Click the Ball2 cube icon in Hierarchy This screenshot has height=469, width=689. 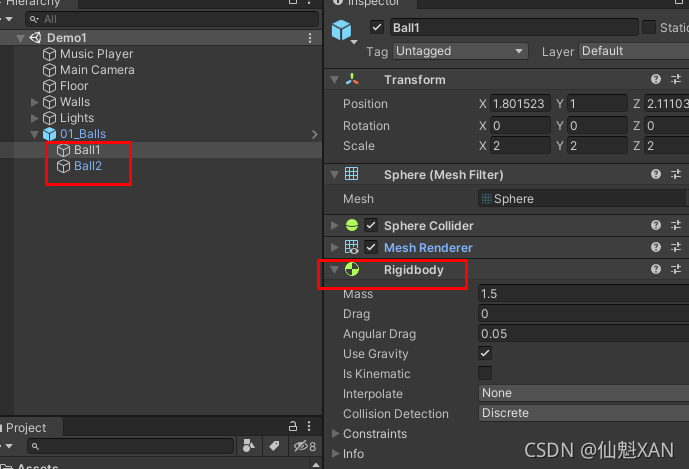pyautogui.click(x=63, y=166)
